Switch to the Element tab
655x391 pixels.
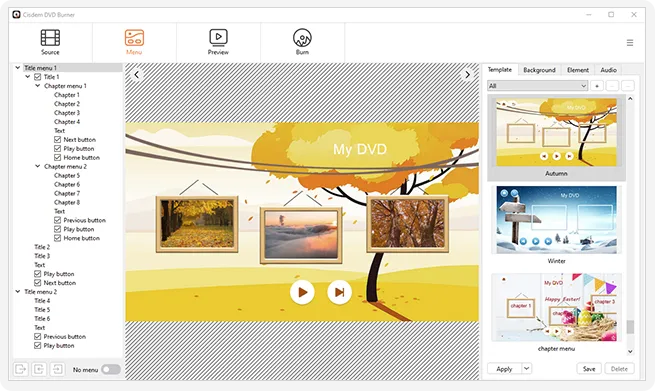578,70
